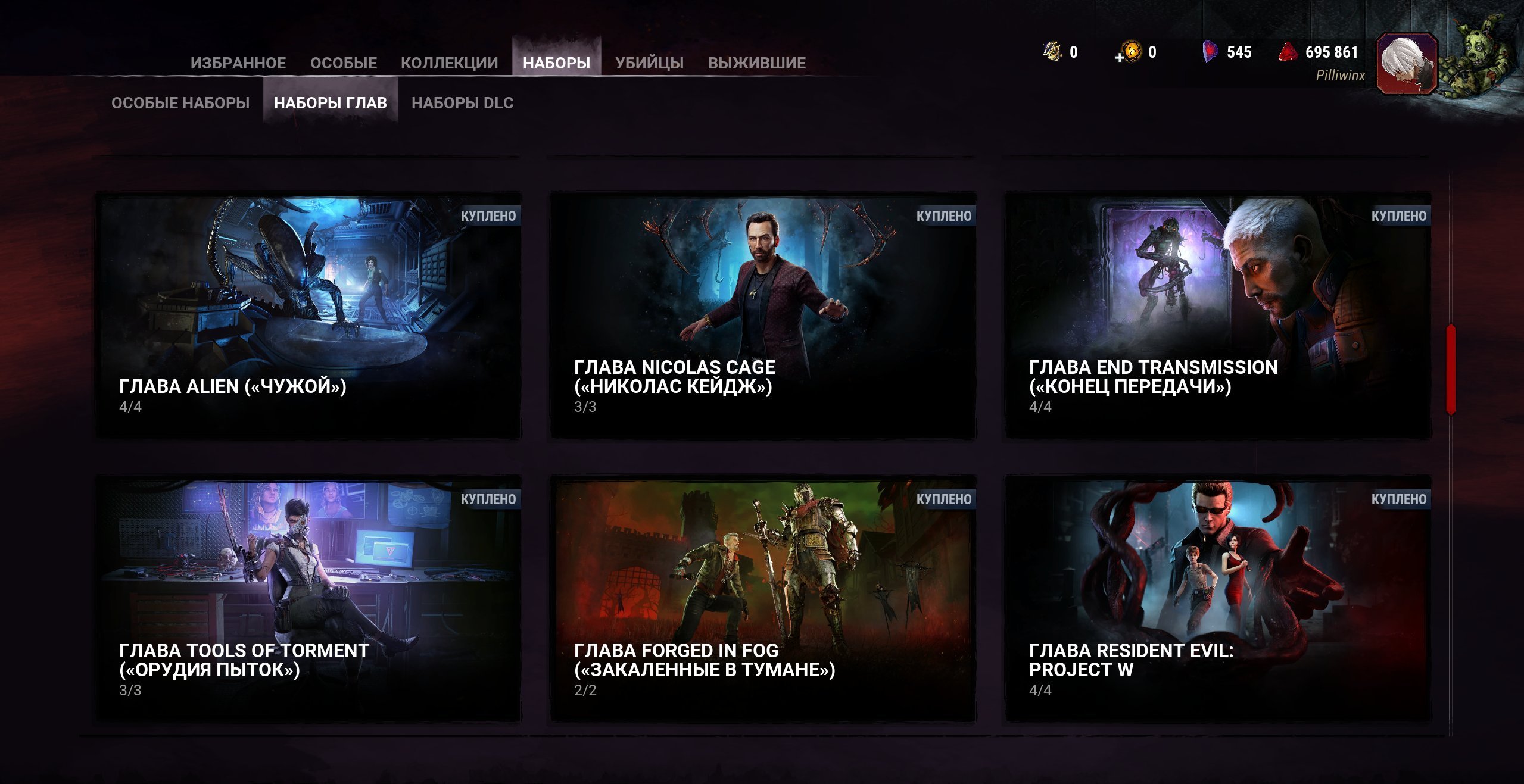This screenshot has height=784, width=1524.
Task: Click the Iridescent Shards currency icon
Action: pyautogui.click(x=1210, y=52)
